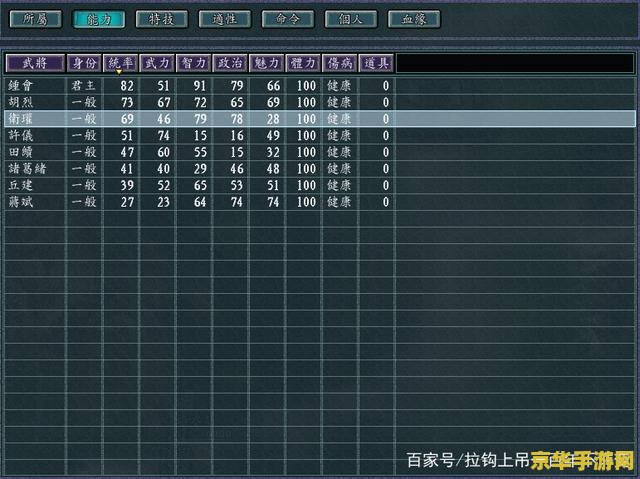Open the 特技 tab
Image resolution: width=640 pixels, height=479 pixels.
pos(162,19)
